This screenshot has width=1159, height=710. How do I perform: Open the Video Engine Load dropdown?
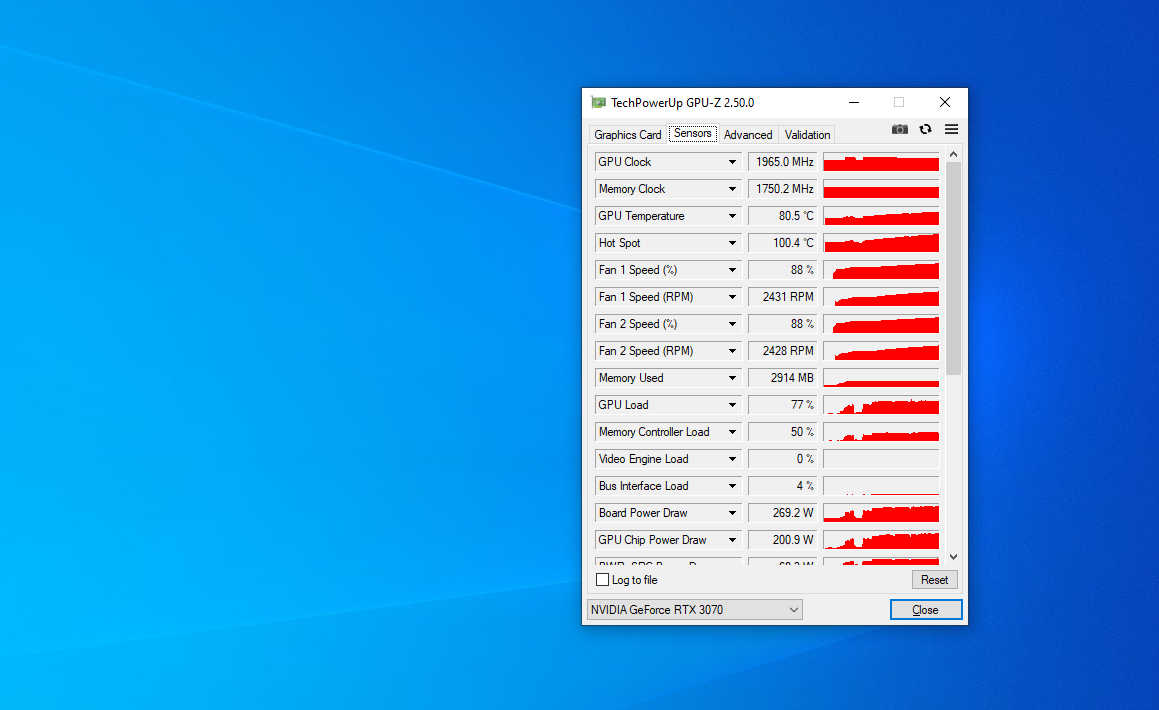pyautogui.click(x=732, y=459)
